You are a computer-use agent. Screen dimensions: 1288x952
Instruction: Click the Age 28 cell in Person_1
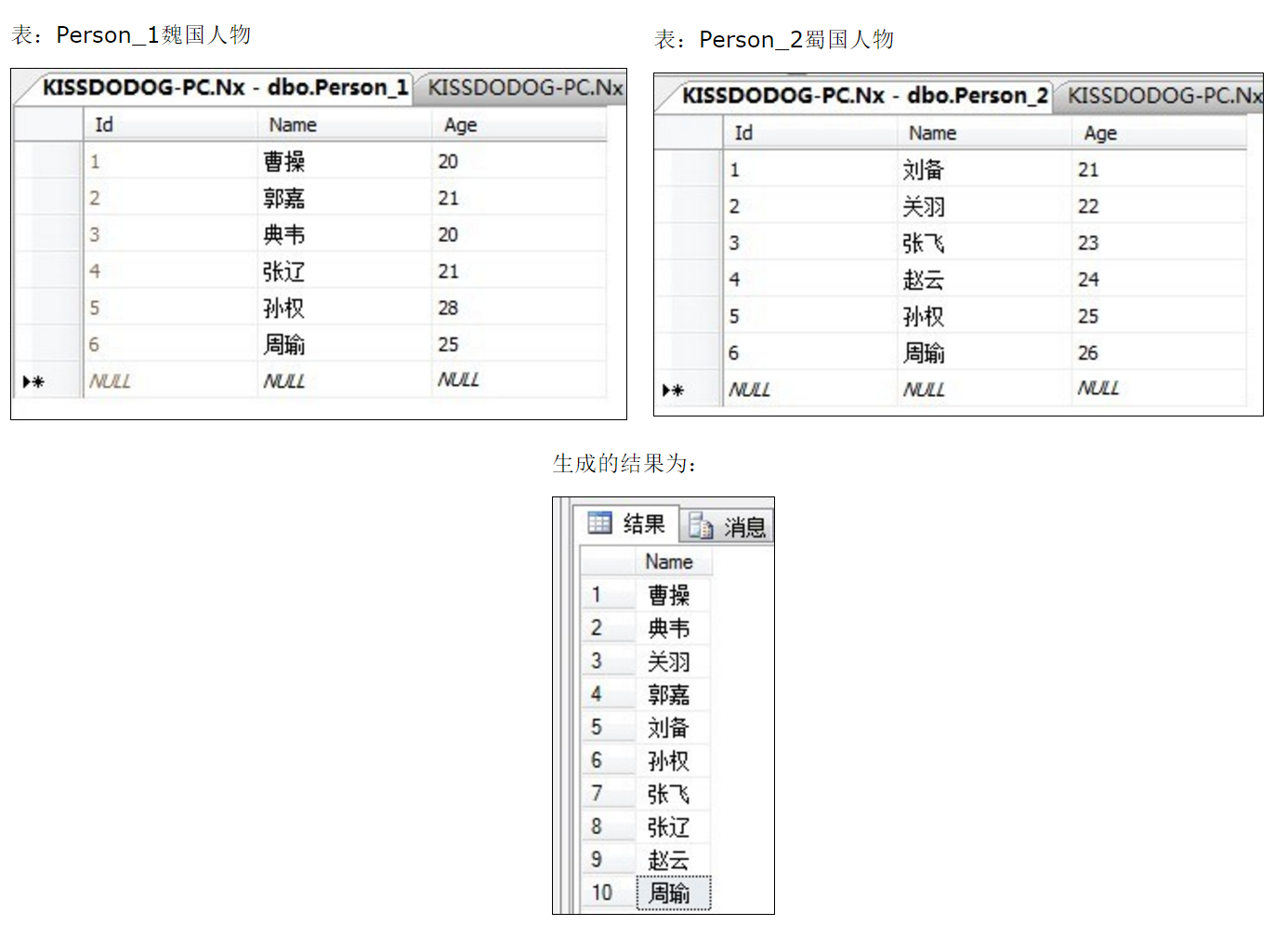pos(519,308)
